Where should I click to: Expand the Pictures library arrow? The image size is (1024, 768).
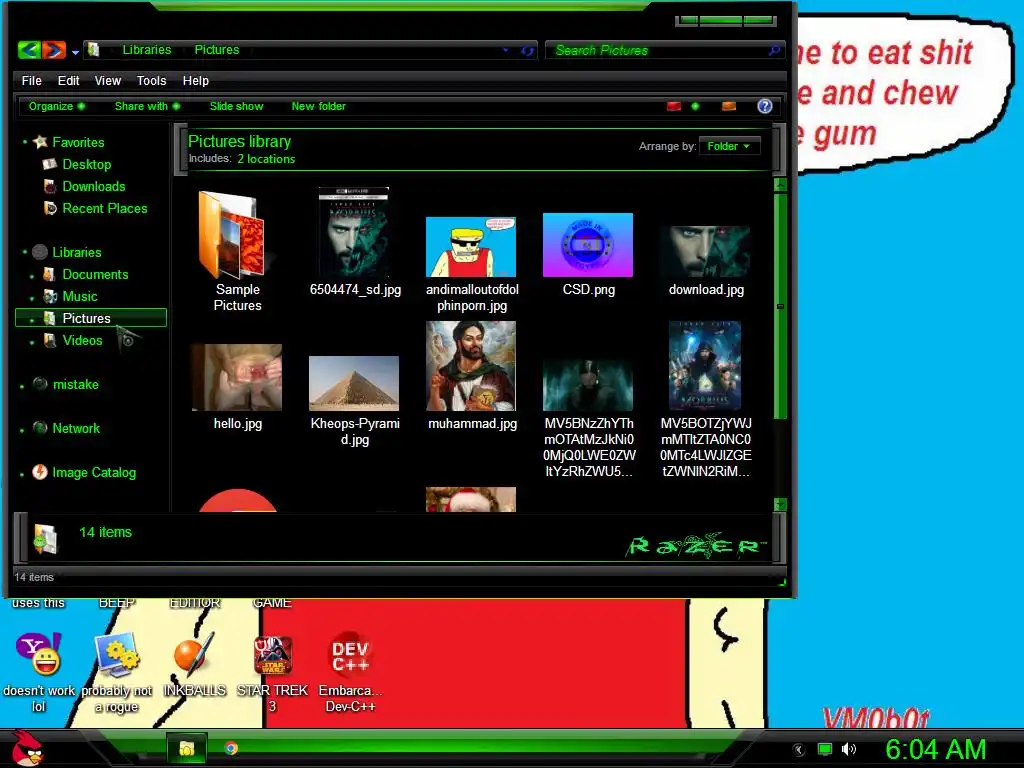32,320
